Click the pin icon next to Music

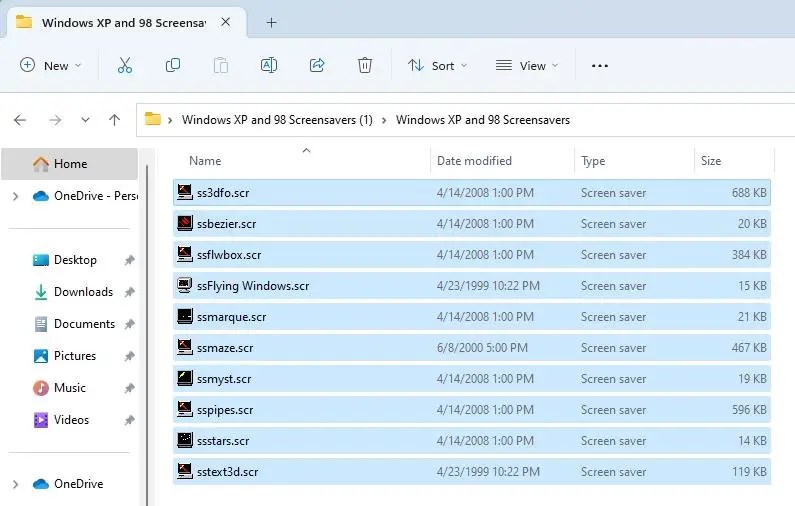[x=129, y=388]
